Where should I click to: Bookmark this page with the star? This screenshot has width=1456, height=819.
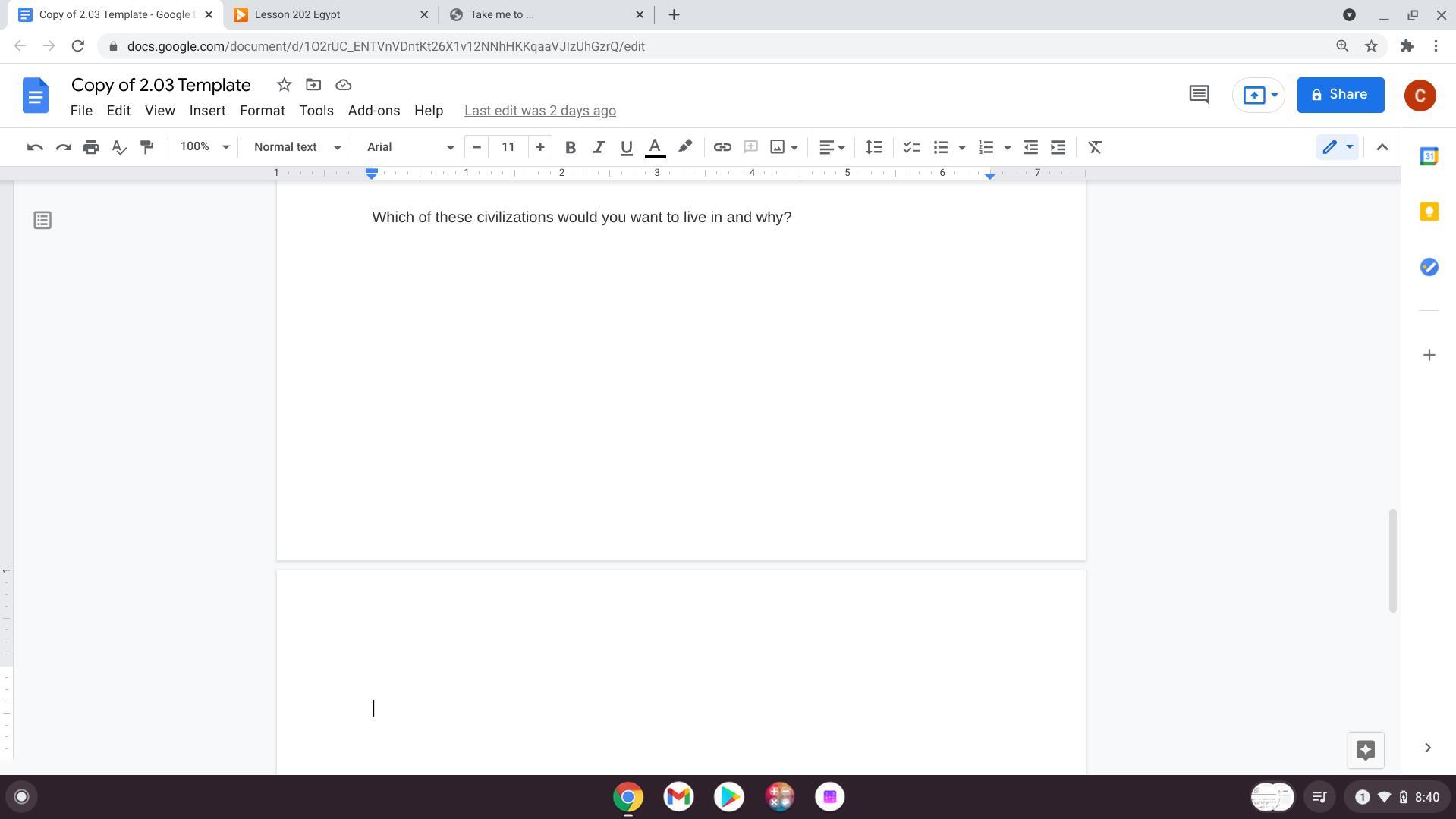point(1371,46)
